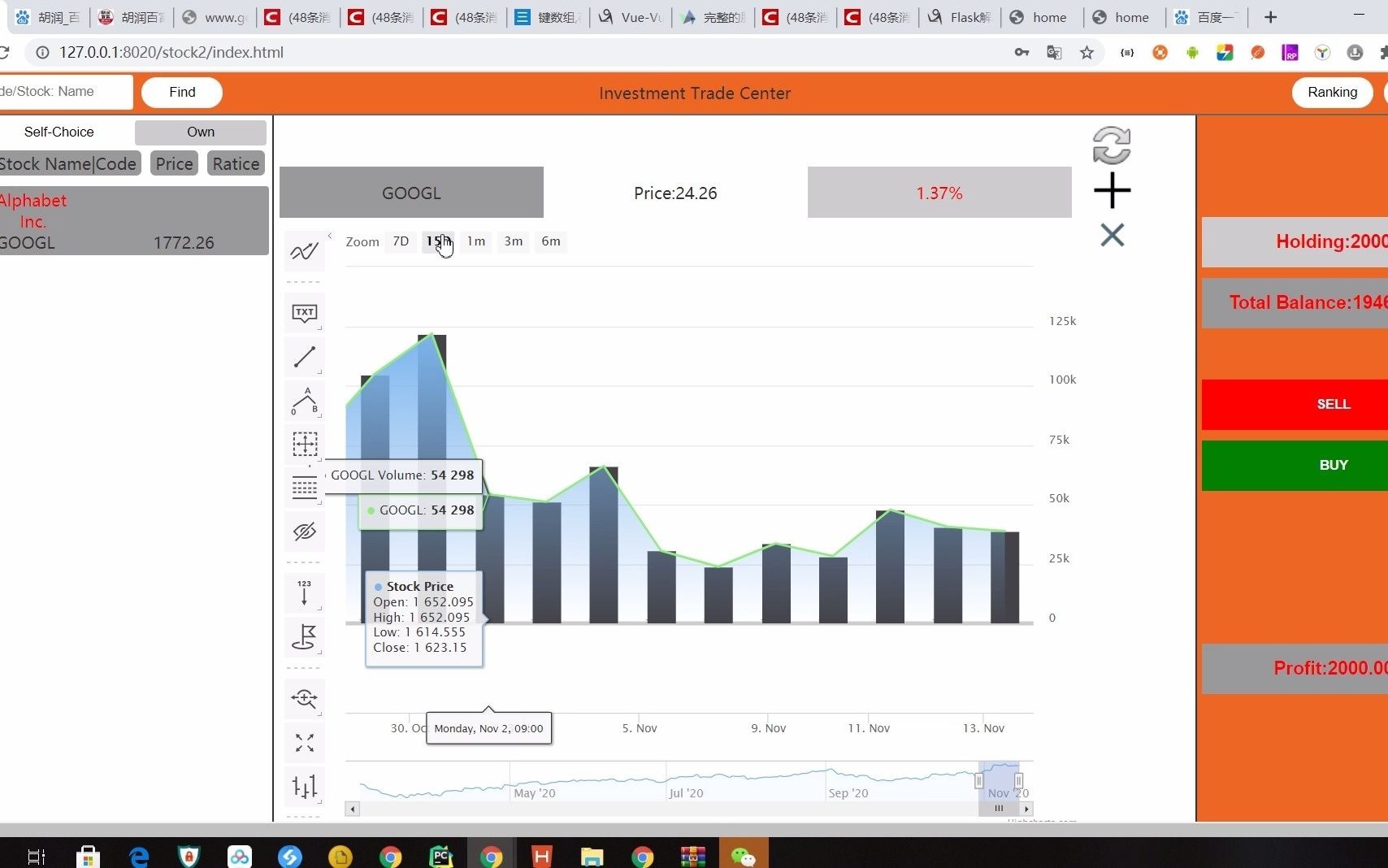Viewport: 1388px width, 868px height.
Task: Expand submenu arrow of zoom magnifier tool
Action: [321, 714]
